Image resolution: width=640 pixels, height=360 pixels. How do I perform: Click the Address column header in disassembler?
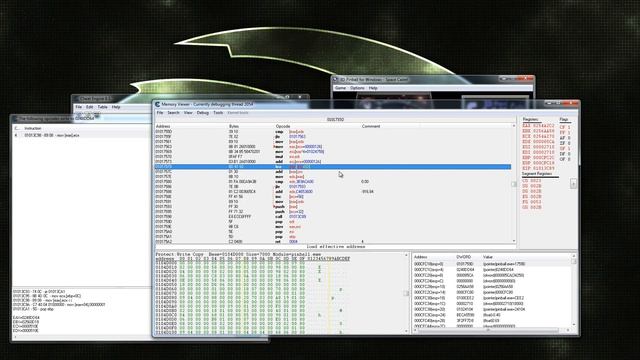[163, 127]
